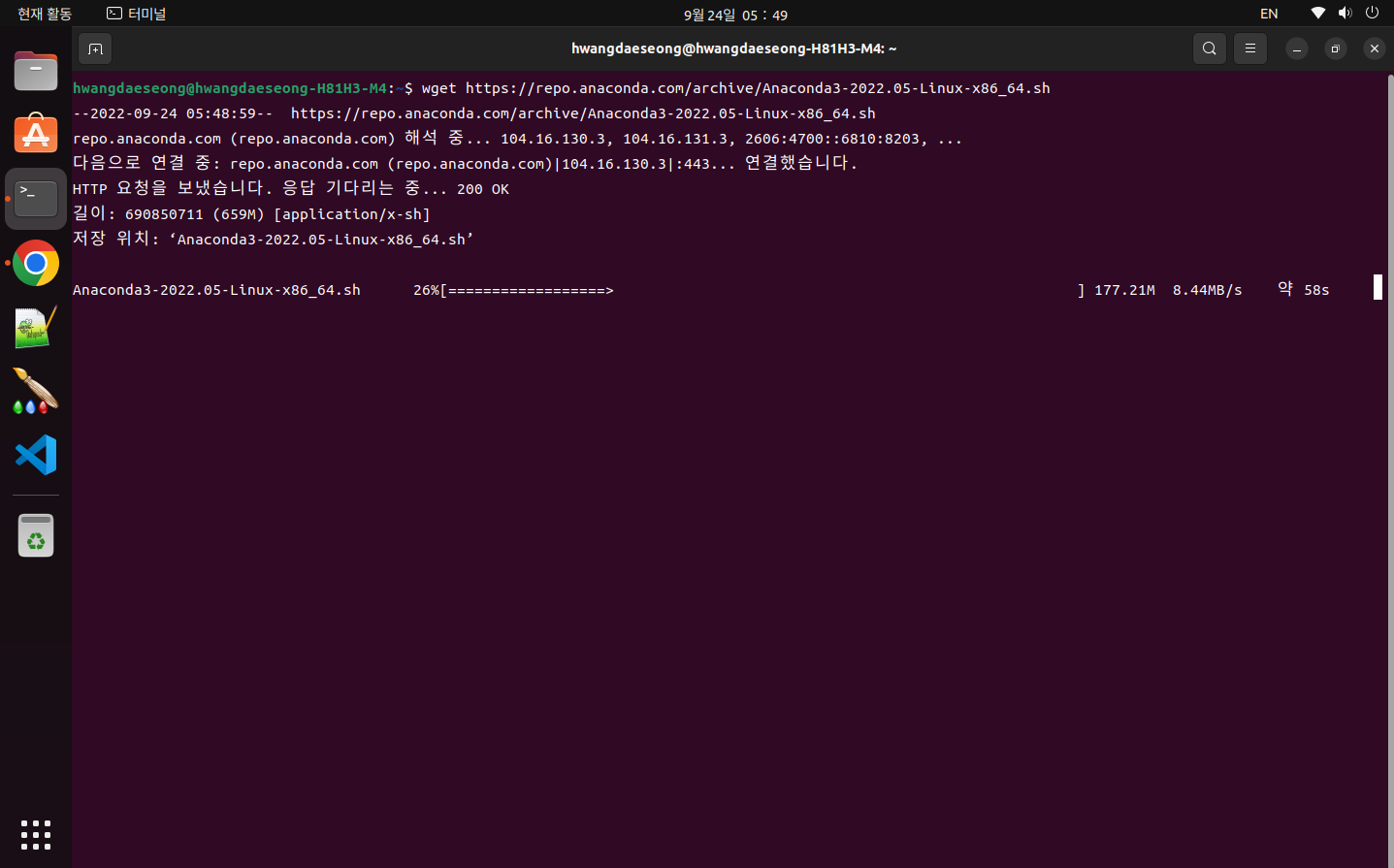1394x868 pixels.
Task: Open the Activities overview
Action: click(45, 14)
